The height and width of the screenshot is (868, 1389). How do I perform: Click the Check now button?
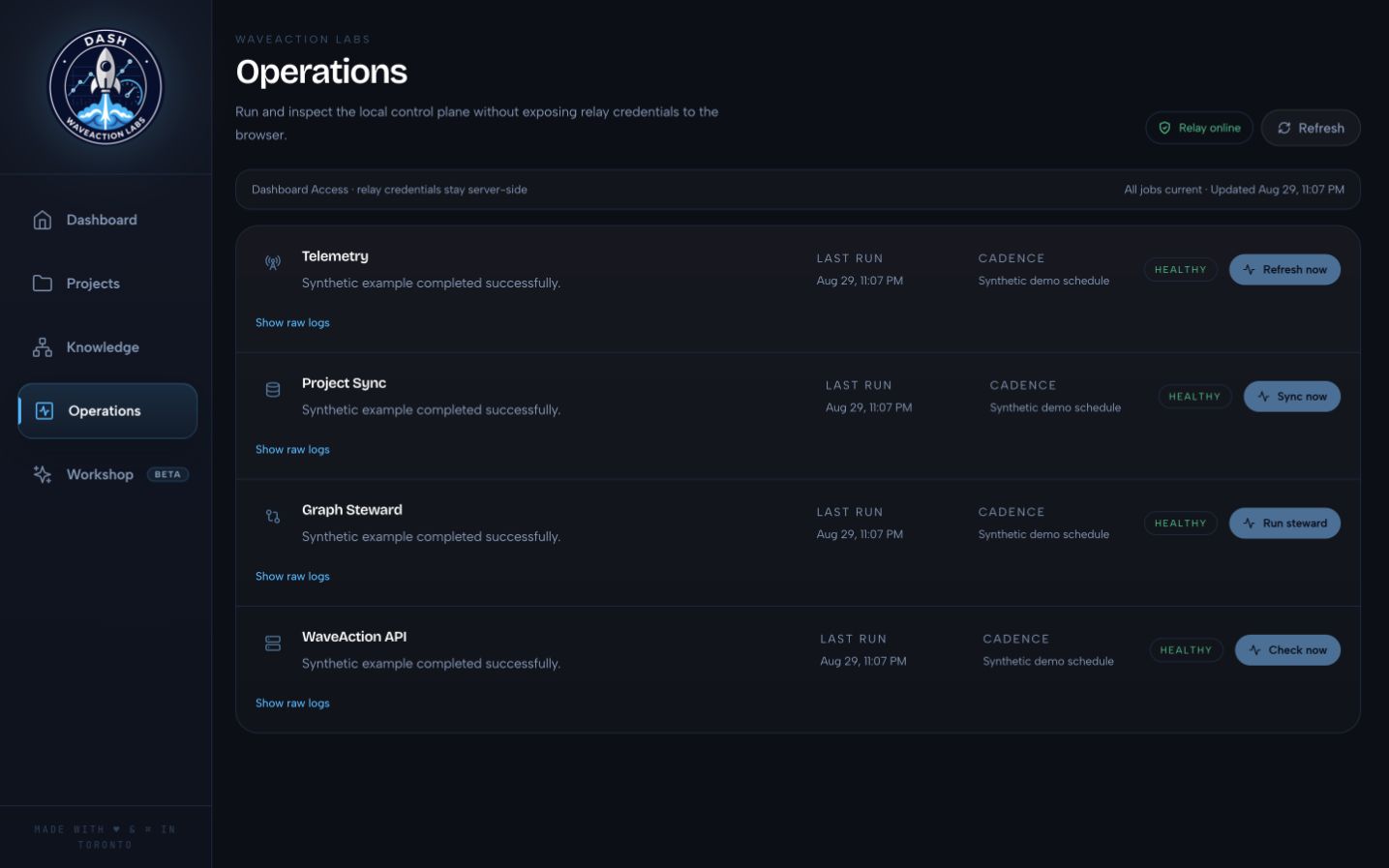(1287, 650)
